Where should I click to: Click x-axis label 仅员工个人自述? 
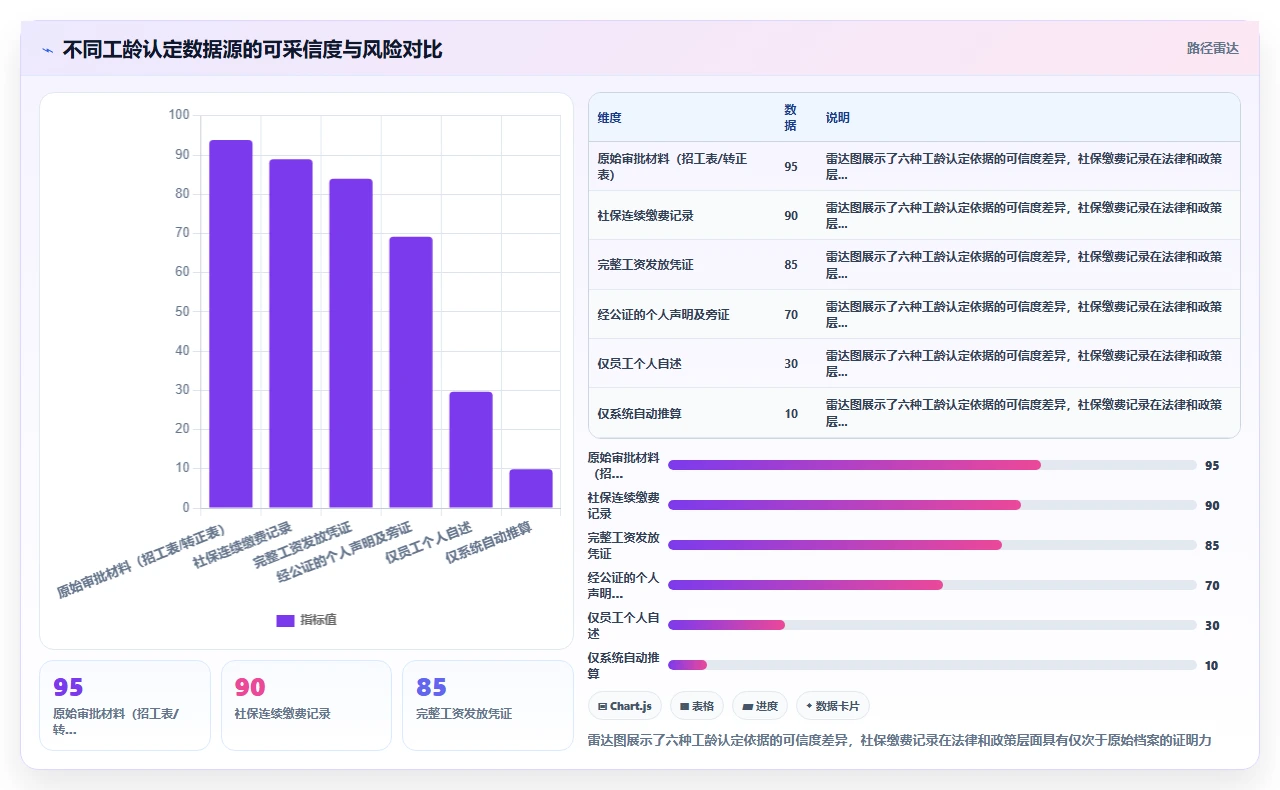(x=428, y=543)
